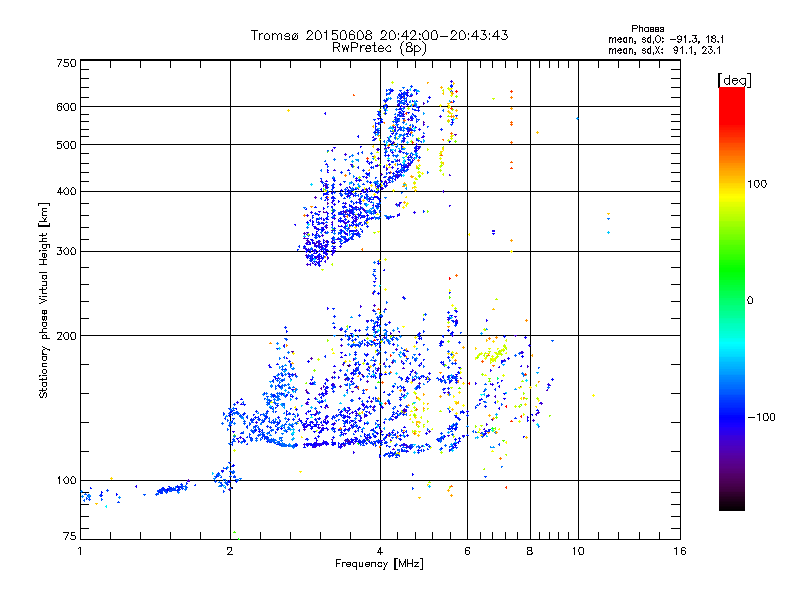Click the '0' colorbar tick label
Screen dimensions: 800x600
tap(750, 300)
